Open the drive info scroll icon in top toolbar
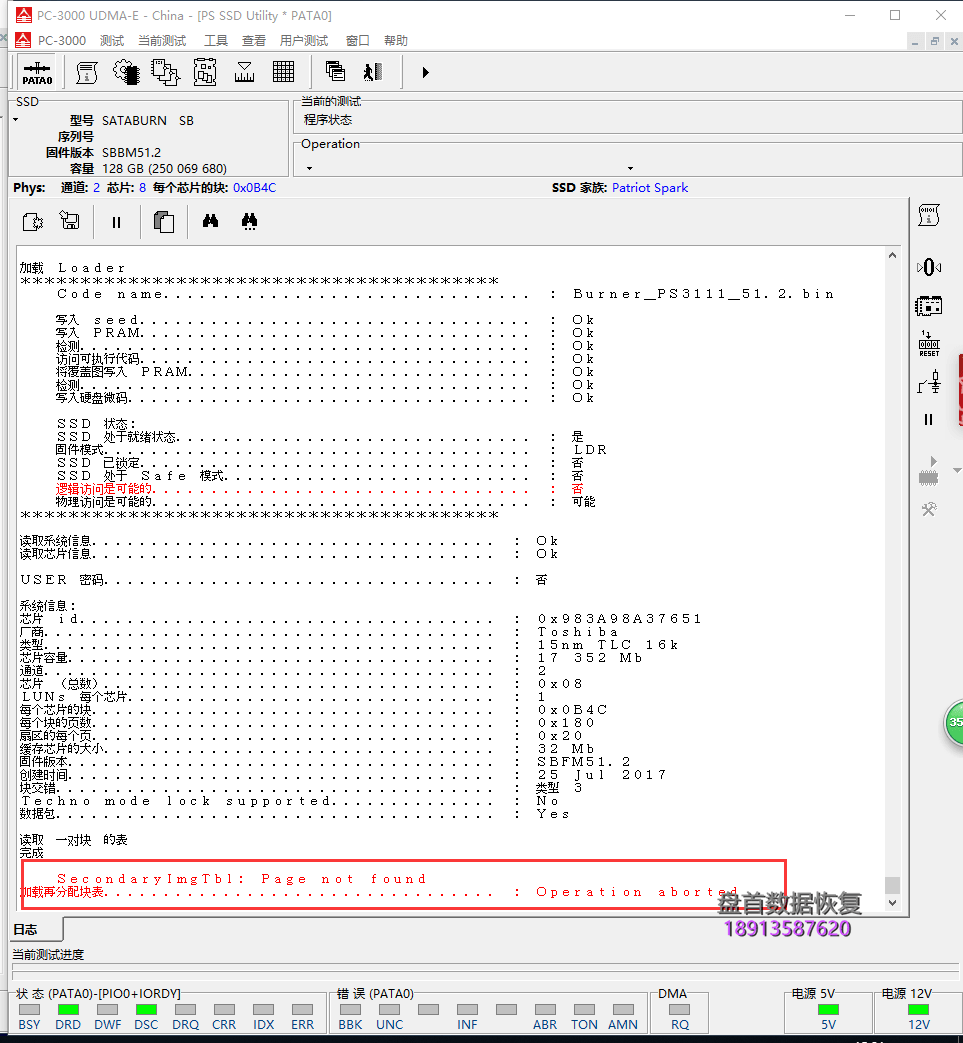963x1043 pixels. click(x=86, y=73)
